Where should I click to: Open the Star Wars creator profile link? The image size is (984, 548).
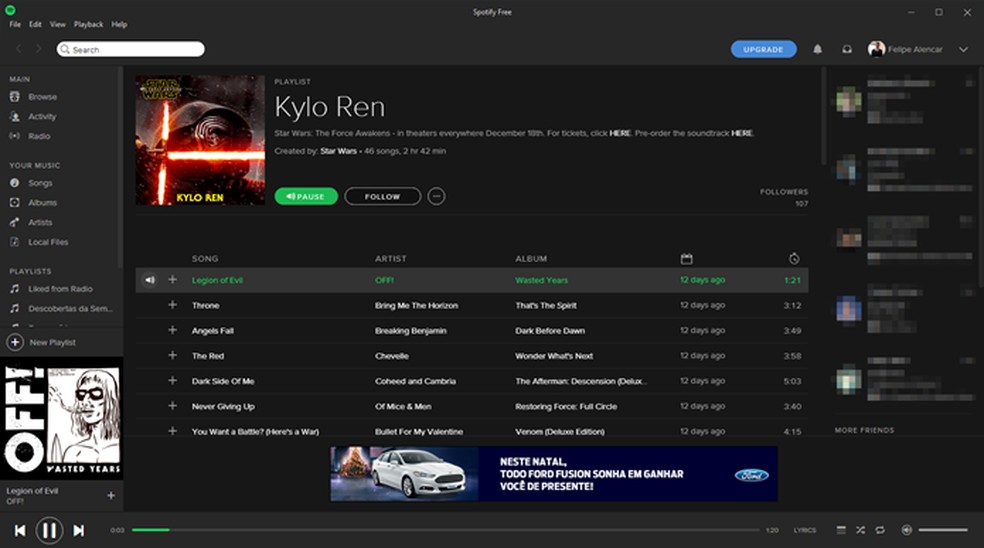click(338, 151)
